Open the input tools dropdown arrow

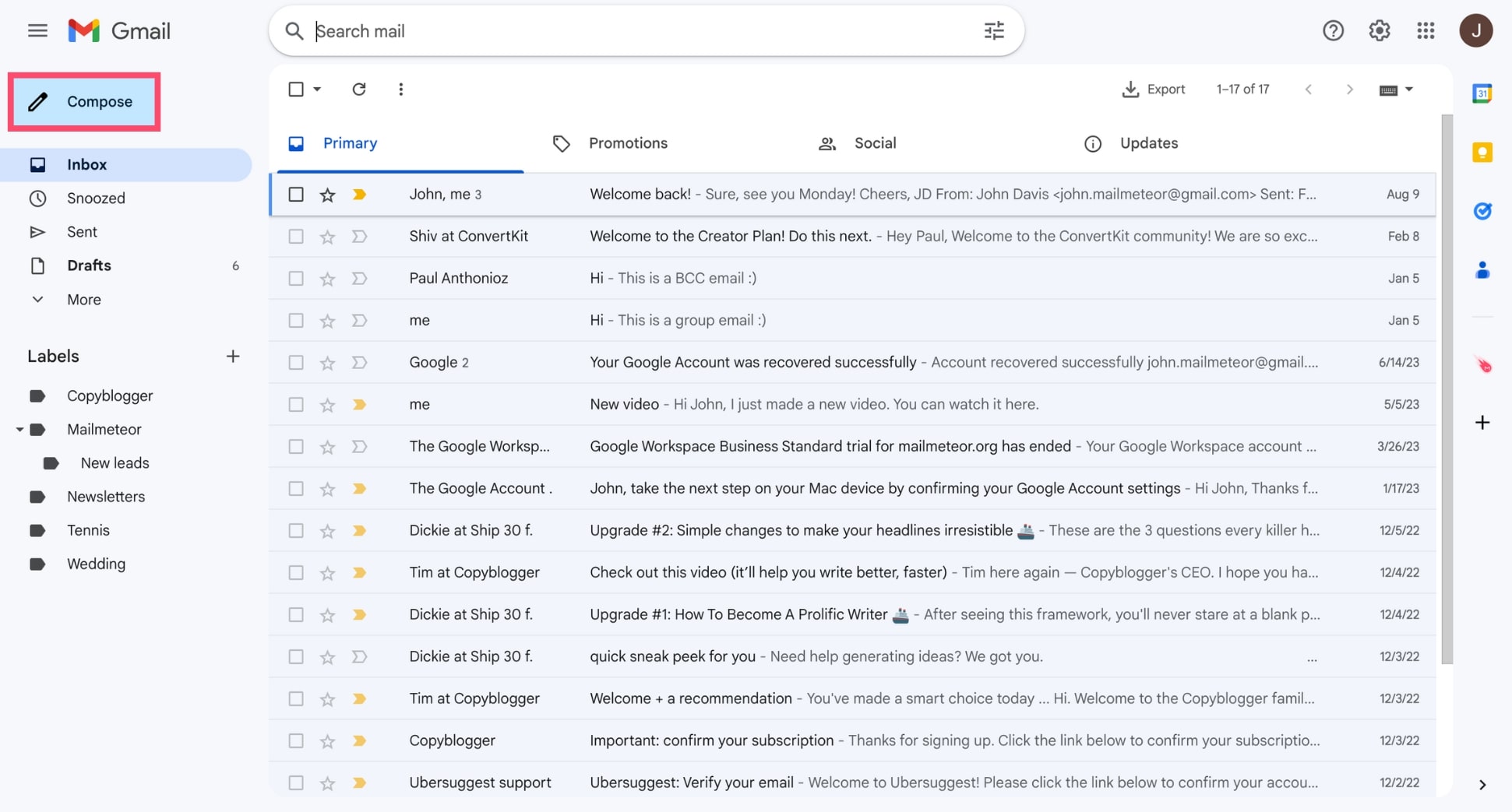point(1408,90)
